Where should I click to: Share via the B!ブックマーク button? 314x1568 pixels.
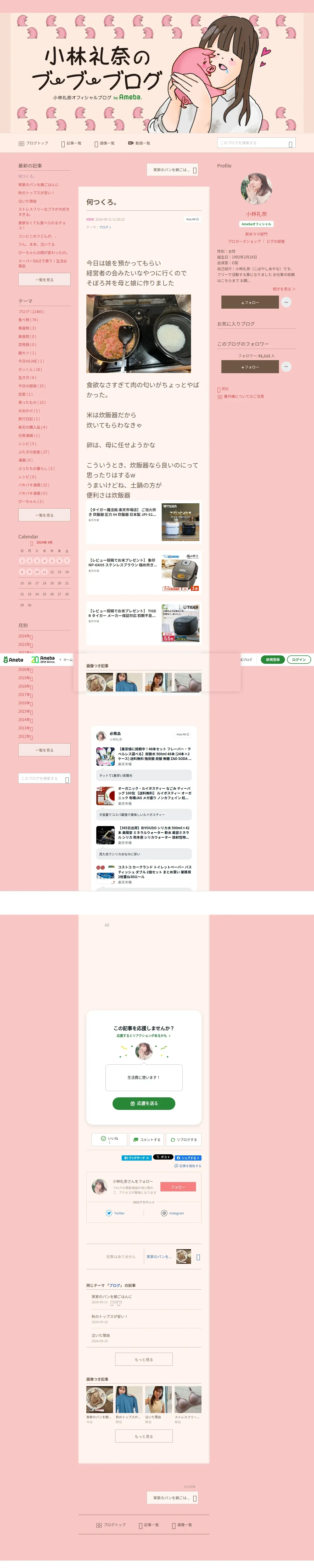(x=136, y=1158)
